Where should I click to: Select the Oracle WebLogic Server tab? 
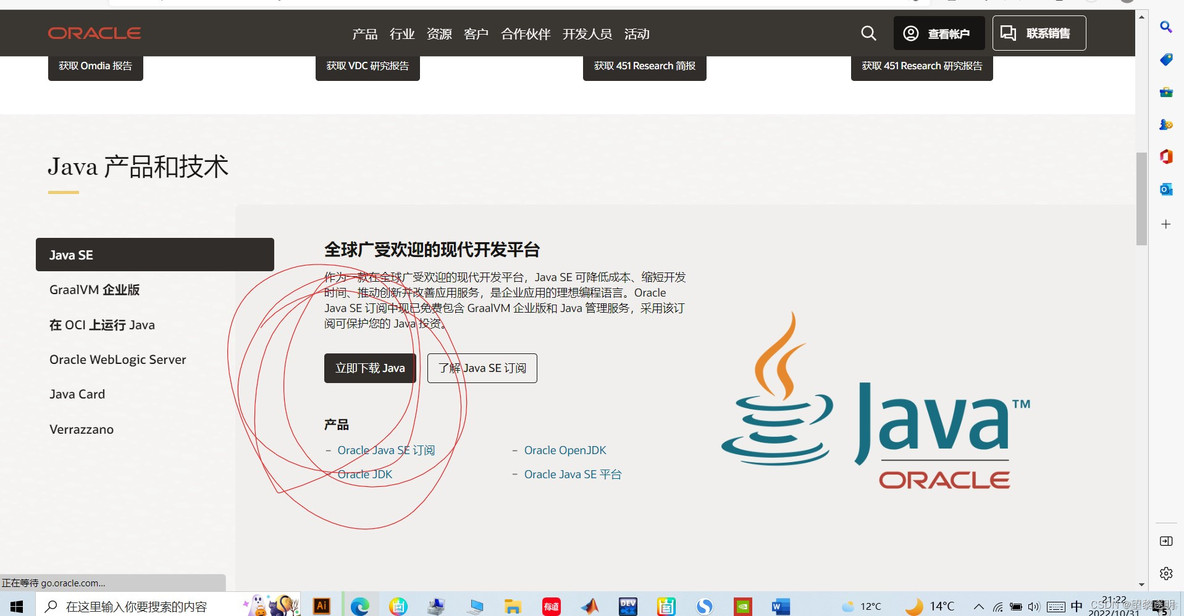pyautogui.click(x=118, y=359)
